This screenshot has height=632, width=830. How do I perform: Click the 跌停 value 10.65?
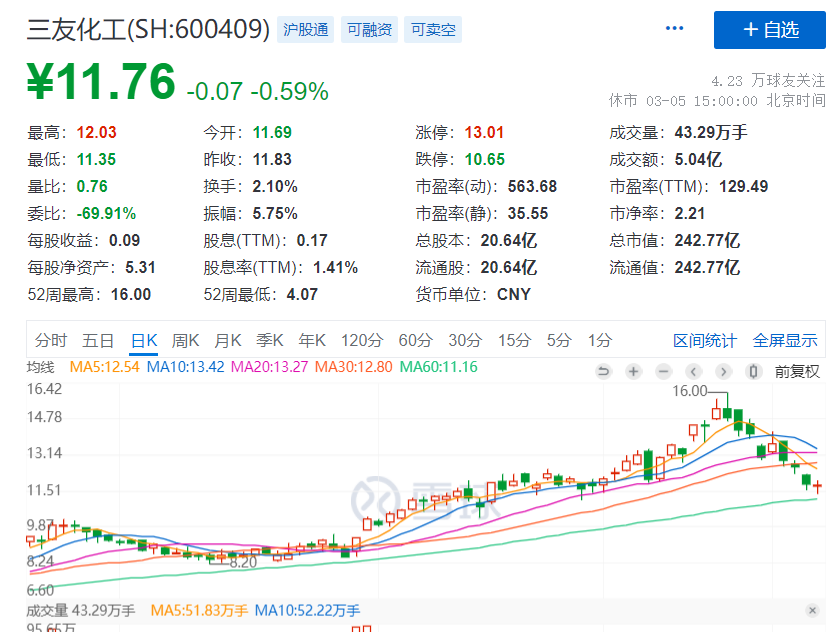(485, 159)
